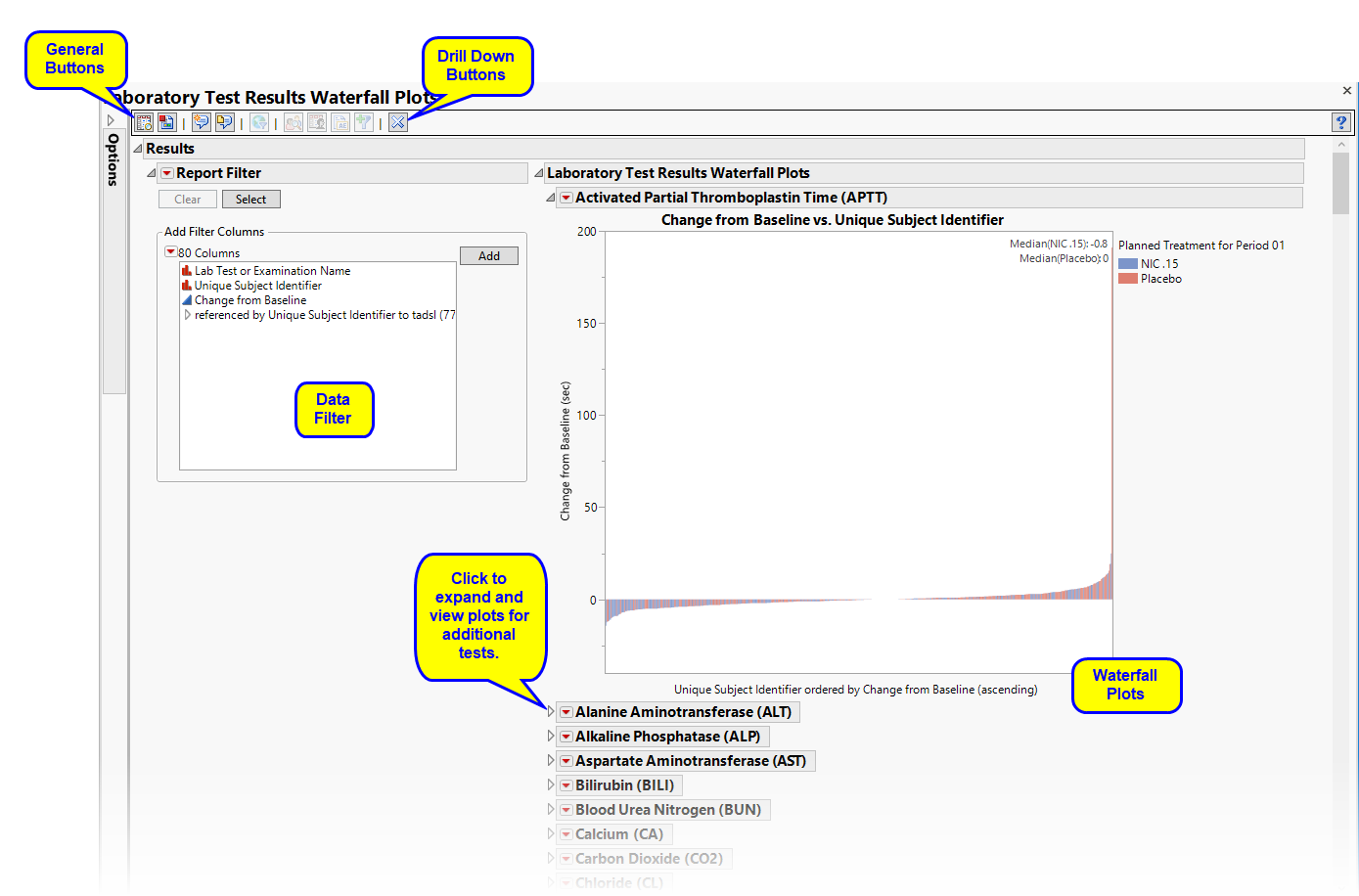The image size is (1359, 896).
Task: Open the AST red triangle menu
Action: point(566,761)
